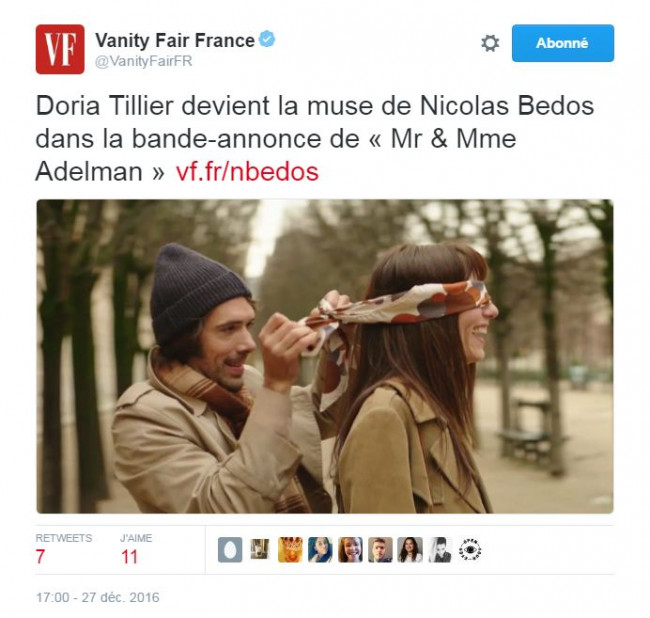The height and width of the screenshot is (618, 650).
Task: Open the fifth liker's smiling woman avatar
Action: [x=350, y=550]
